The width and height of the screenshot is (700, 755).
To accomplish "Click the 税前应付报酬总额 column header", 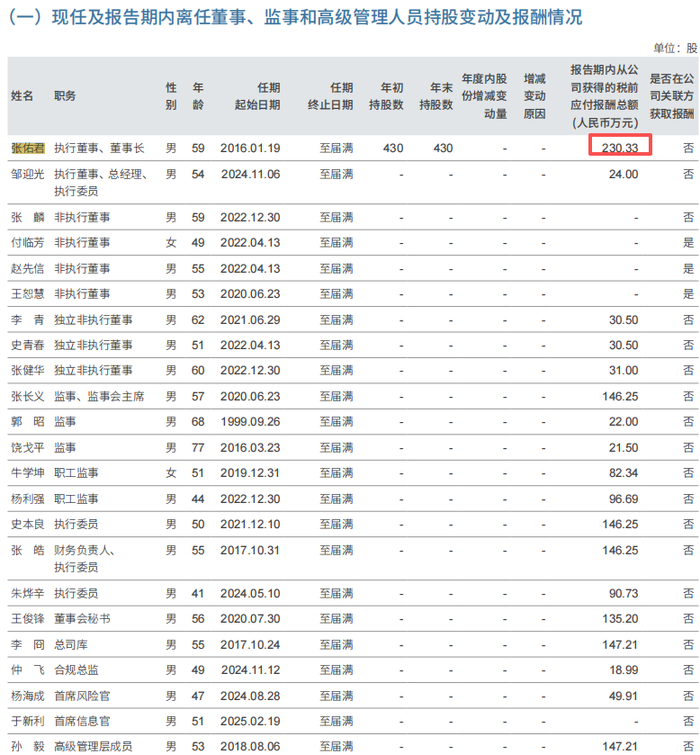I will click(605, 96).
